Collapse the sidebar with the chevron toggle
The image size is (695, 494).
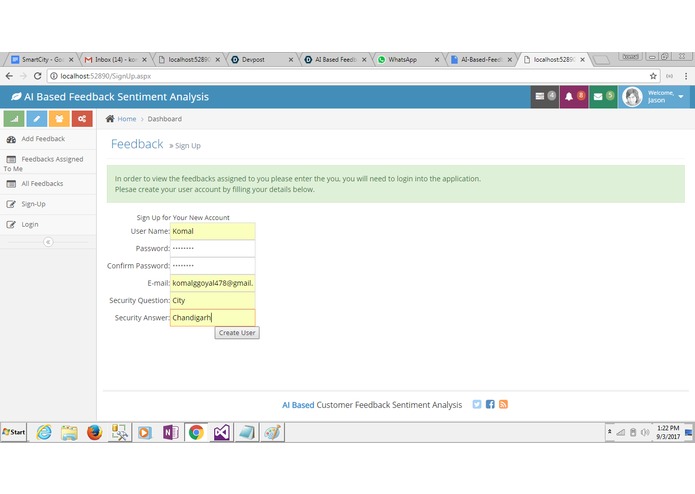48,242
